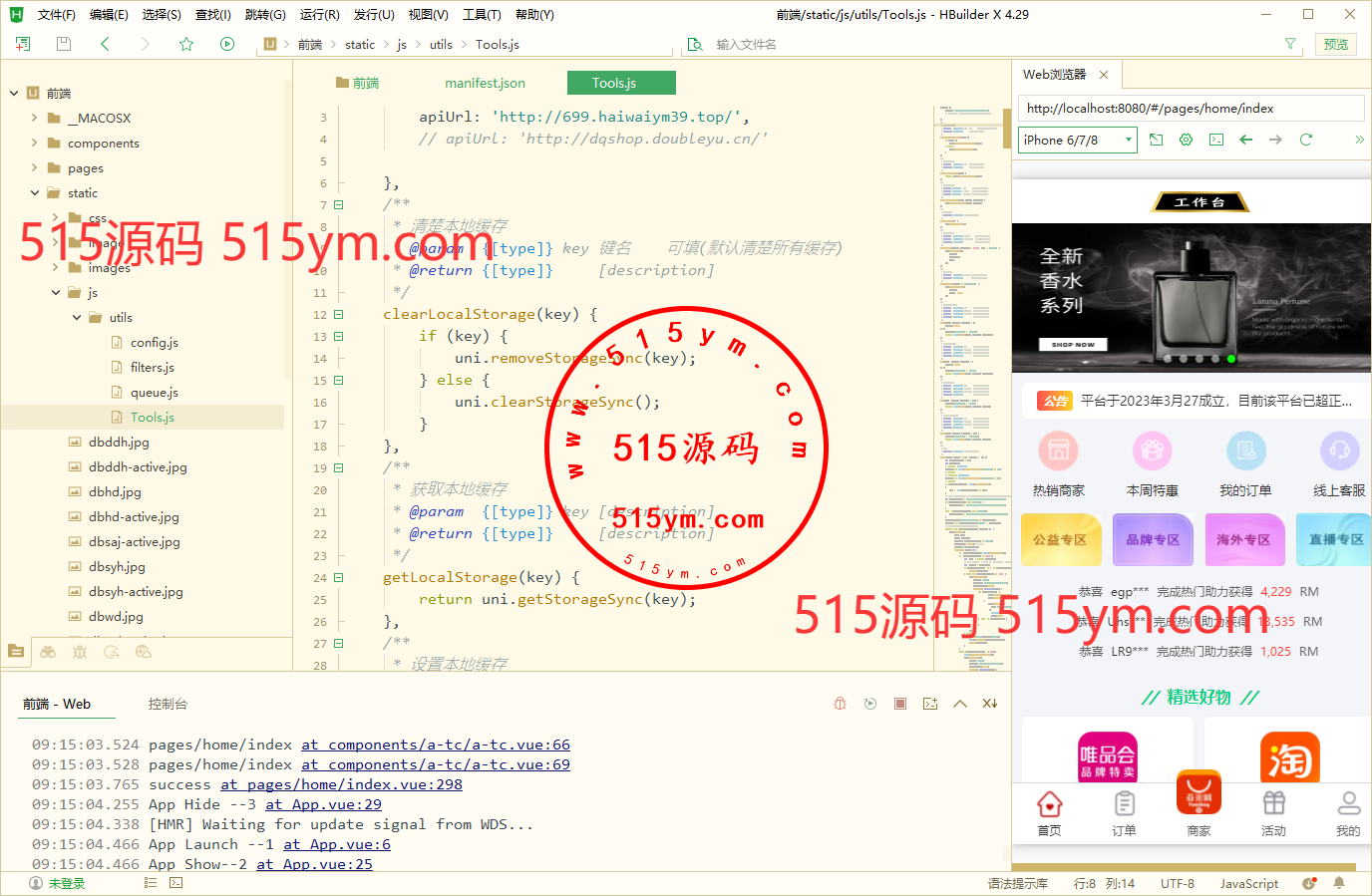Image resolution: width=1372 pixels, height=896 pixels.
Task: Click the red stop button in console
Action: (900, 704)
